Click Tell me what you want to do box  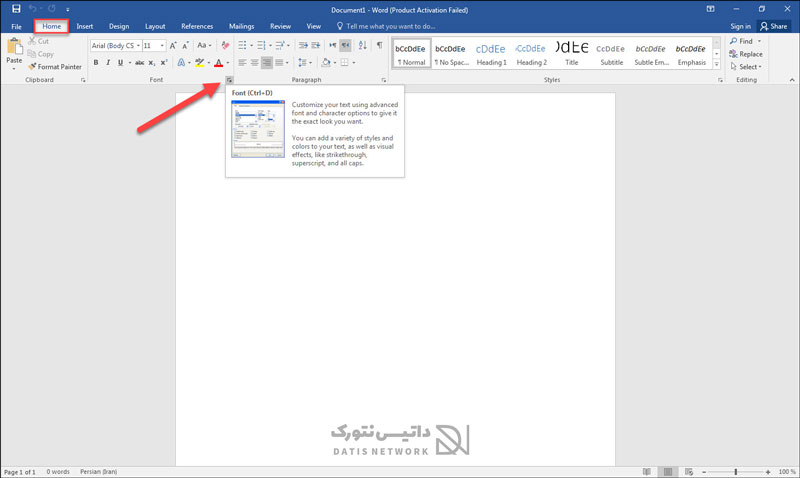(x=386, y=27)
